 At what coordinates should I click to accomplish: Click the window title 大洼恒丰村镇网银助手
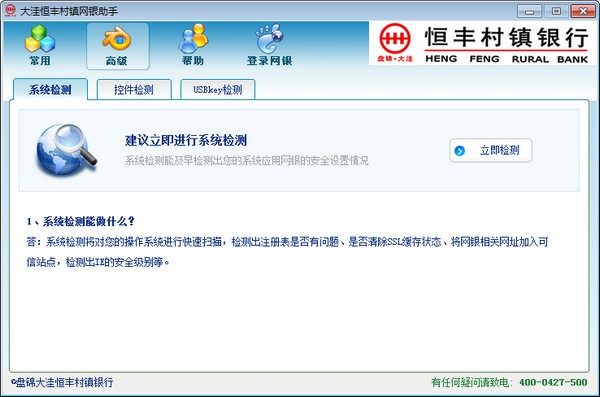[69, 11]
